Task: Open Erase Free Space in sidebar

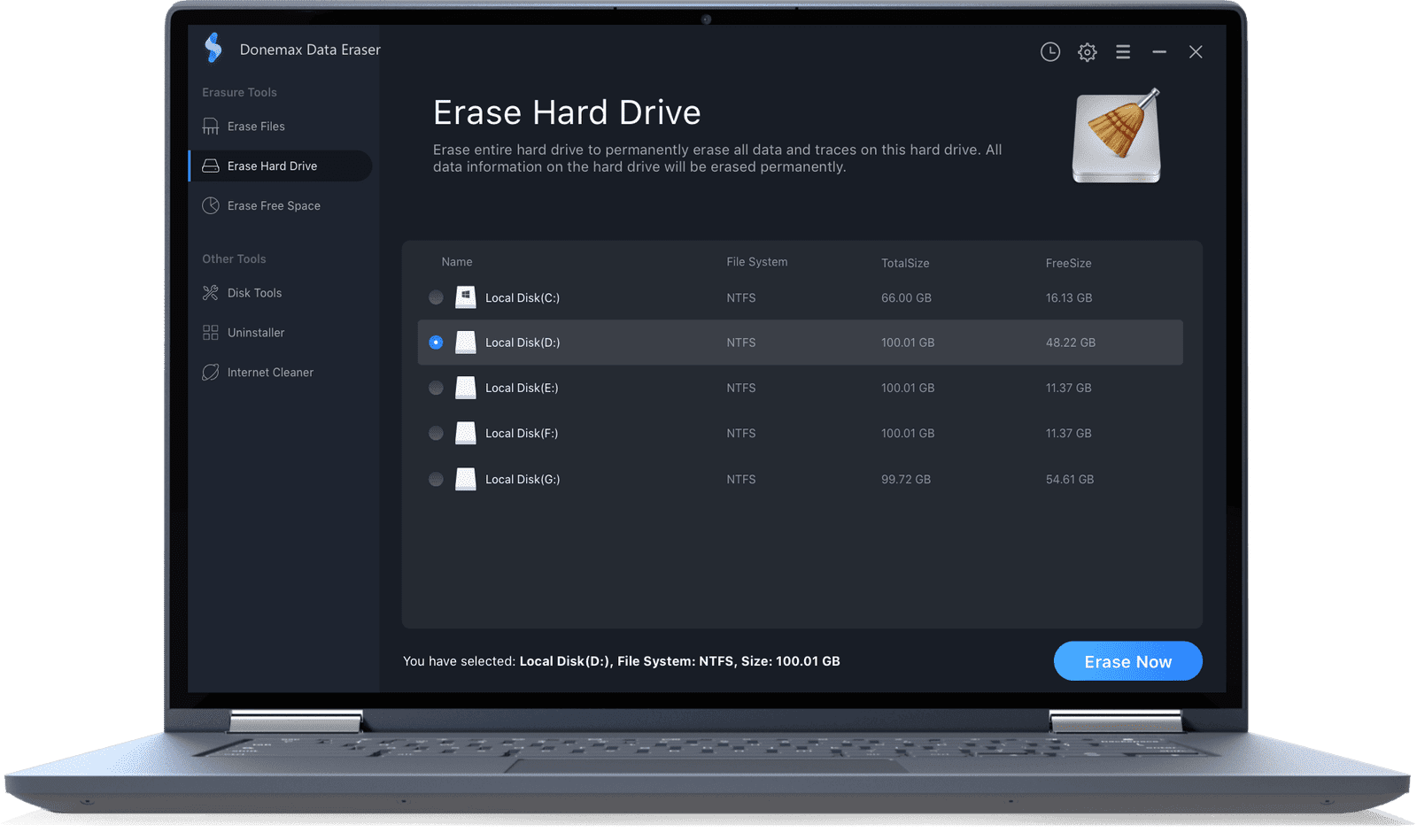Action: (x=280, y=205)
